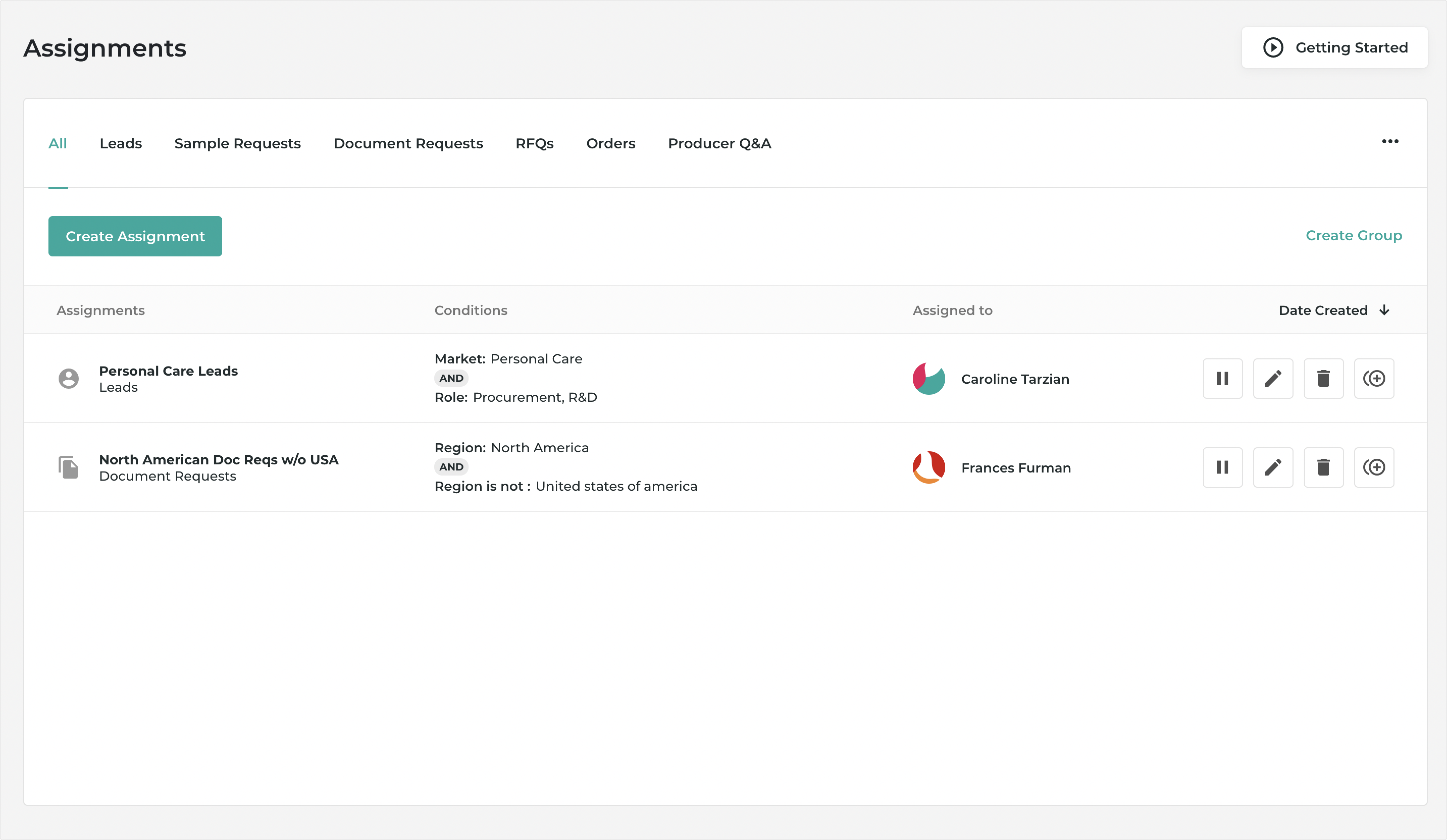Click the person icon beside Personal Care Leads
Screen dimensions: 1447x840
[x=68, y=378]
